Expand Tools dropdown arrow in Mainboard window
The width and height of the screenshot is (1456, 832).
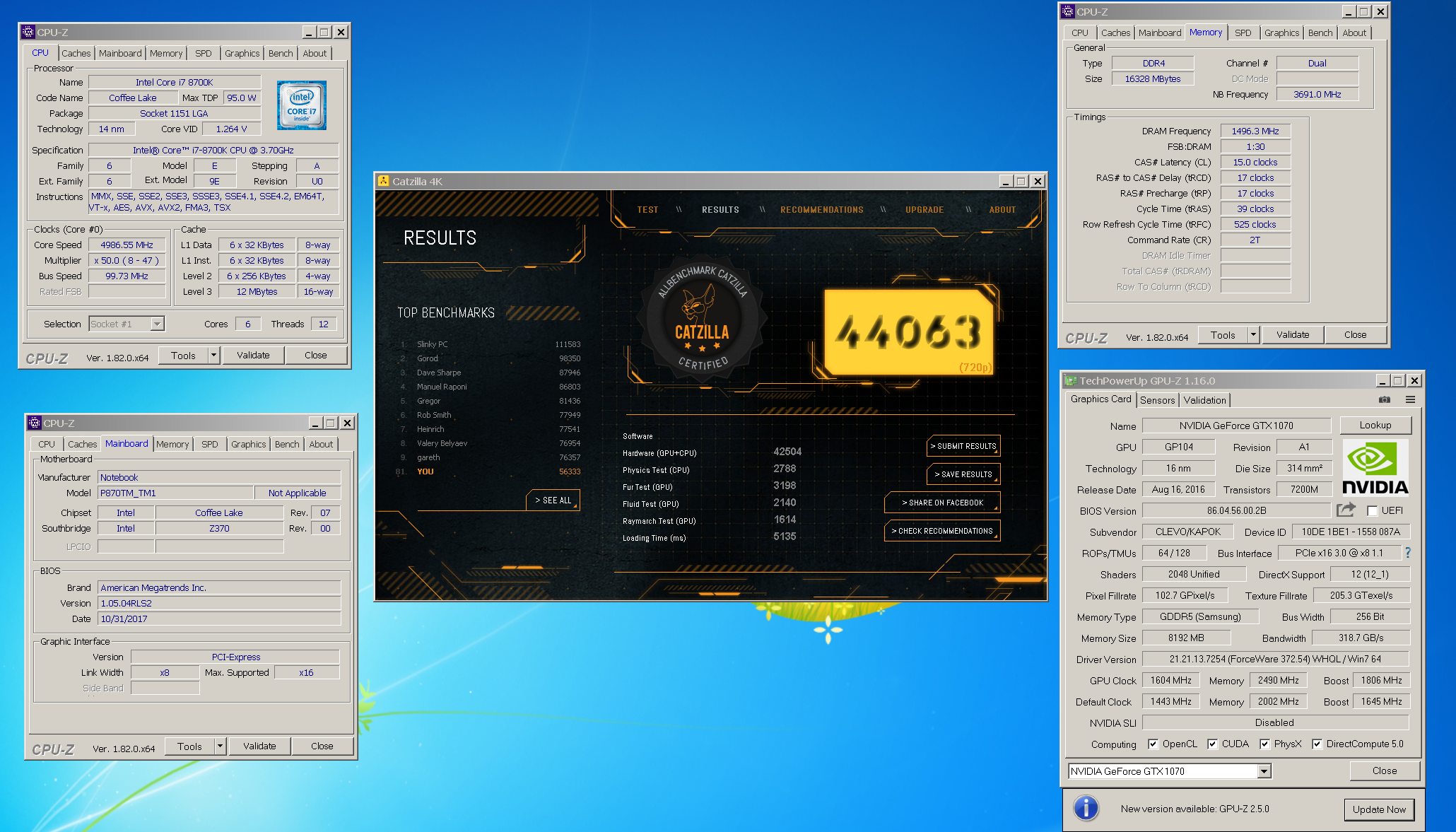pos(220,746)
